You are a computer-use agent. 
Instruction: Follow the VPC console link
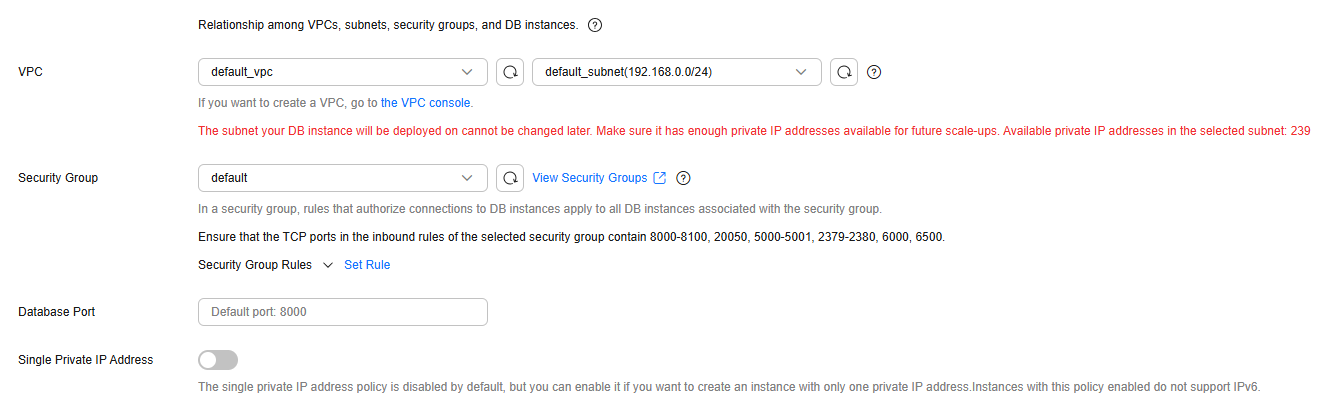(x=426, y=103)
